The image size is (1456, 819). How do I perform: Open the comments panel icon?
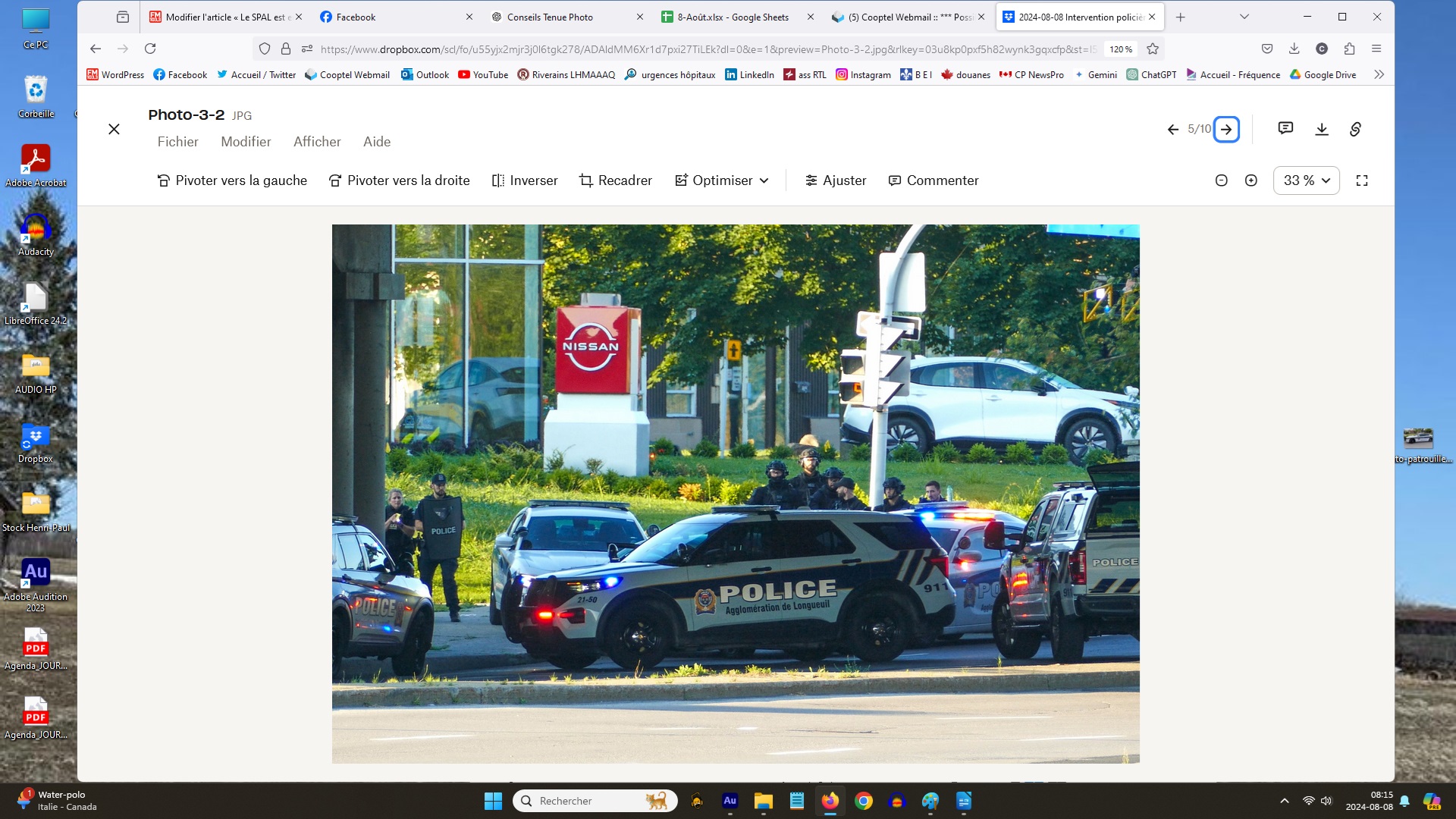click(1285, 128)
